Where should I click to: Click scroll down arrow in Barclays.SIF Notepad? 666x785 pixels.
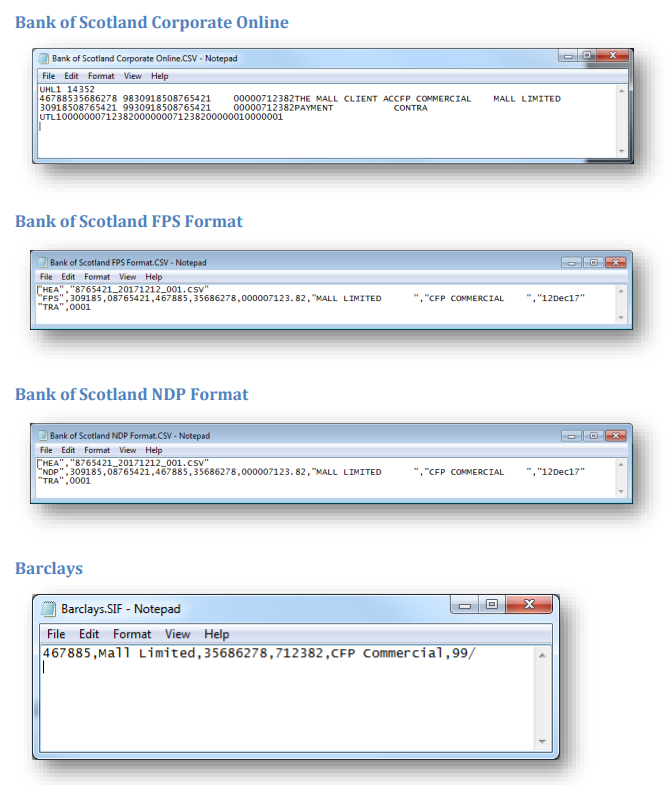click(x=542, y=741)
